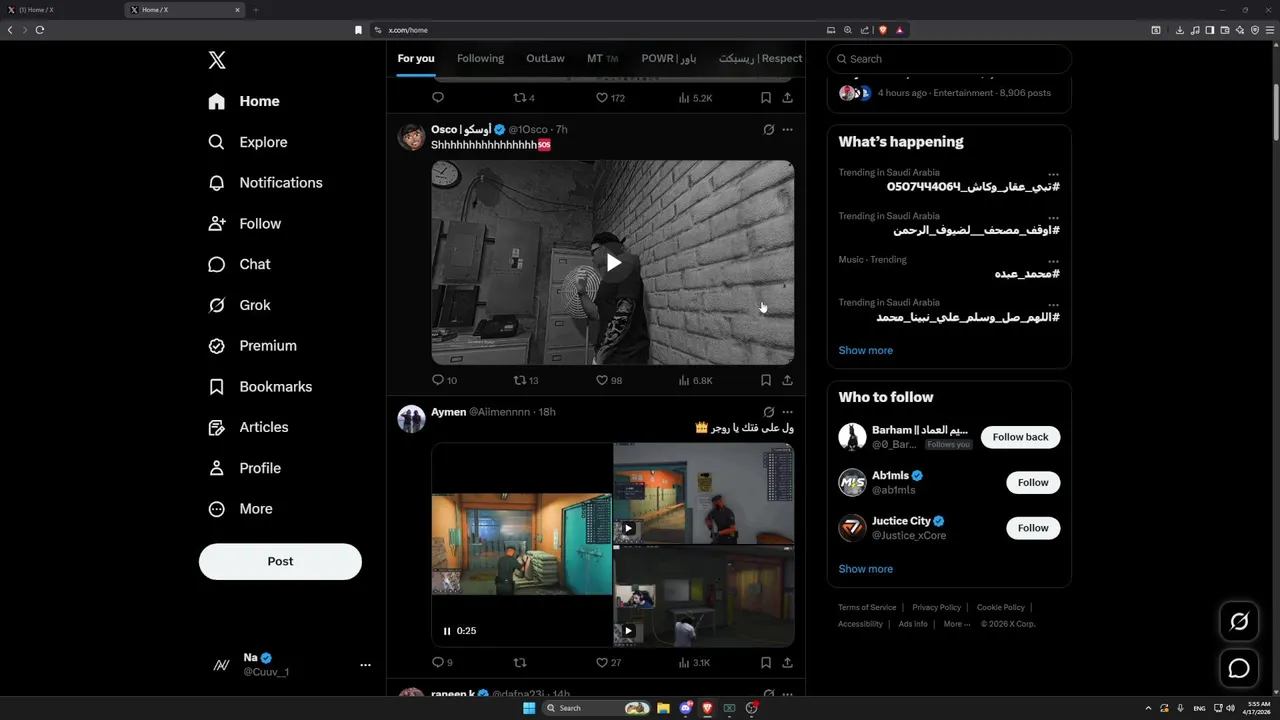Open account options next to Na profile
Image resolution: width=1280 pixels, height=720 pixels.
point(365,665)
